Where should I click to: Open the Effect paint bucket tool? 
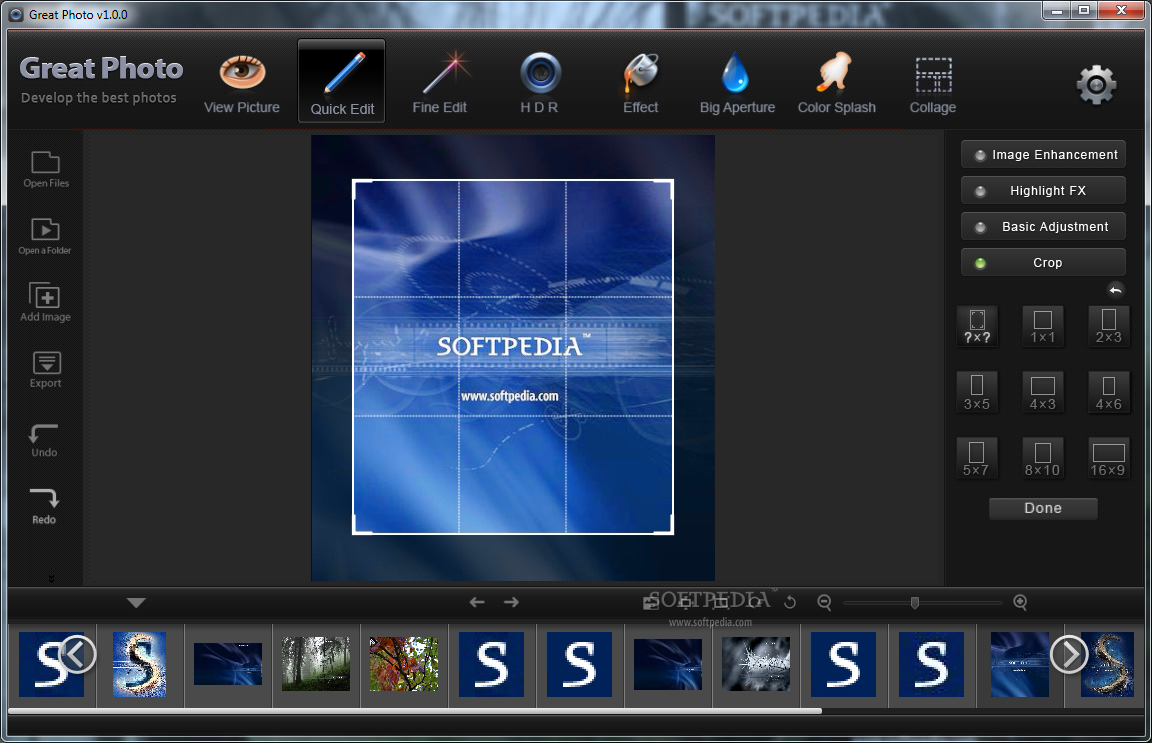(641, 84)
